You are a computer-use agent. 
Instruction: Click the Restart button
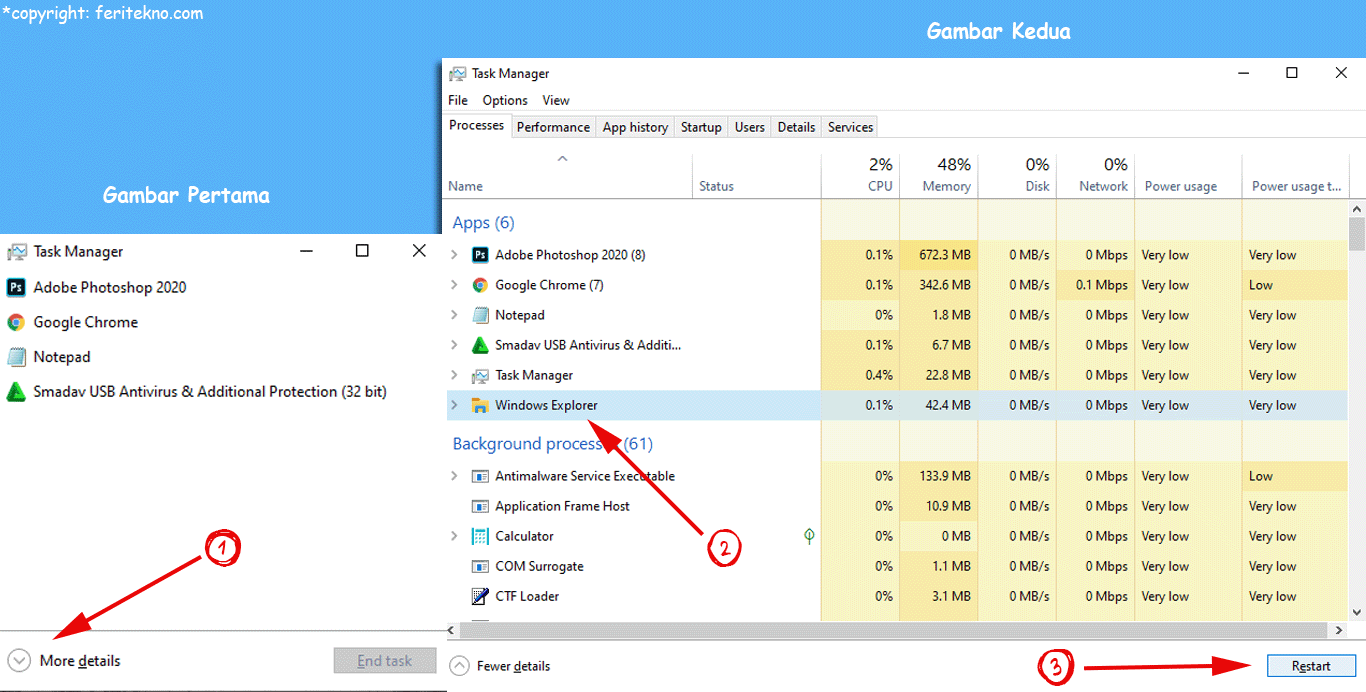pyautogui.click(x=1311, y=666)
